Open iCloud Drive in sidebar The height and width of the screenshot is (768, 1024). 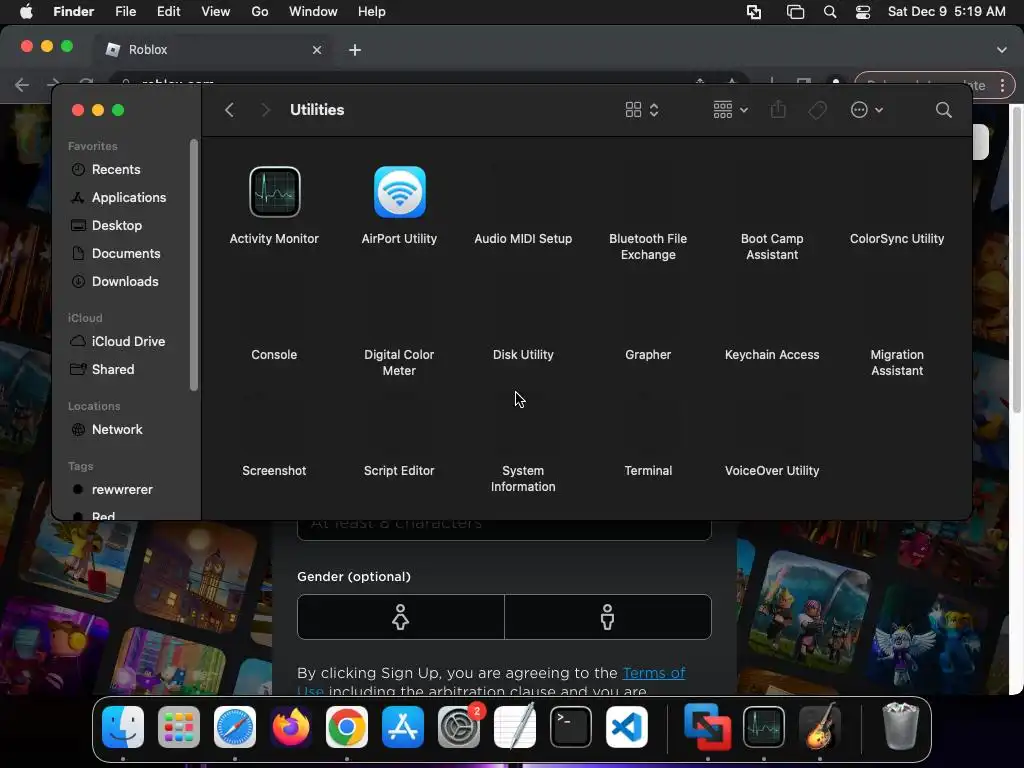(129, 342)
